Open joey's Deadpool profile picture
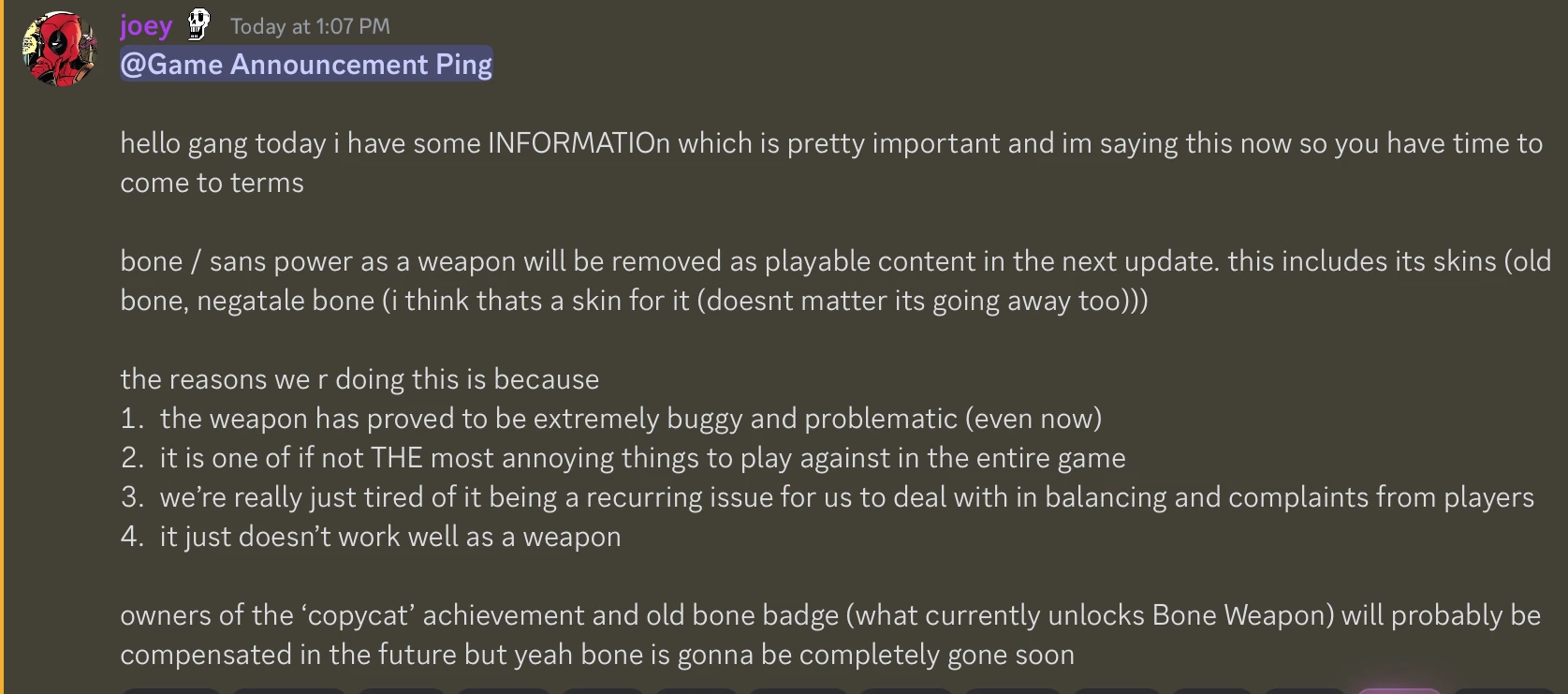This screenshot has height=694, width=1568. (x=58, y=47)
